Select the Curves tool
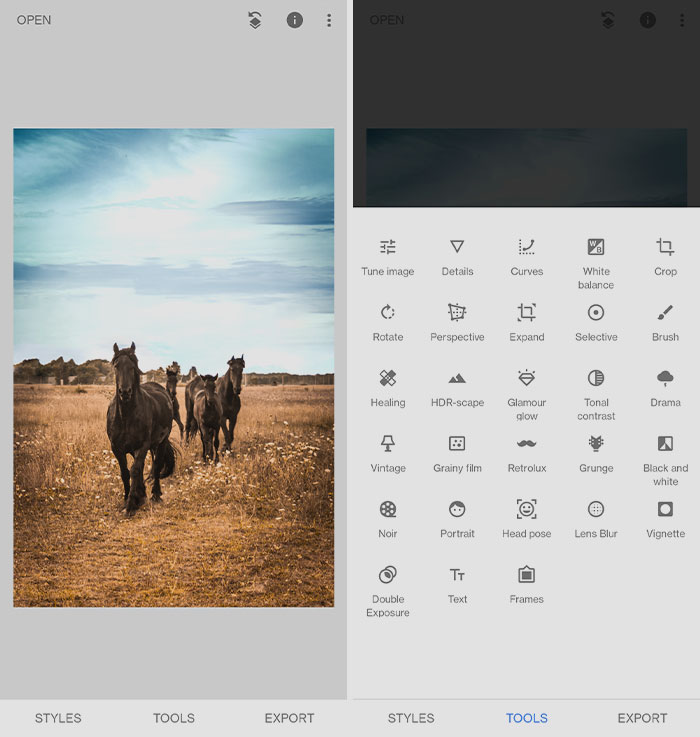The width and height of the screenshot is (700, 737). [526, 256]
